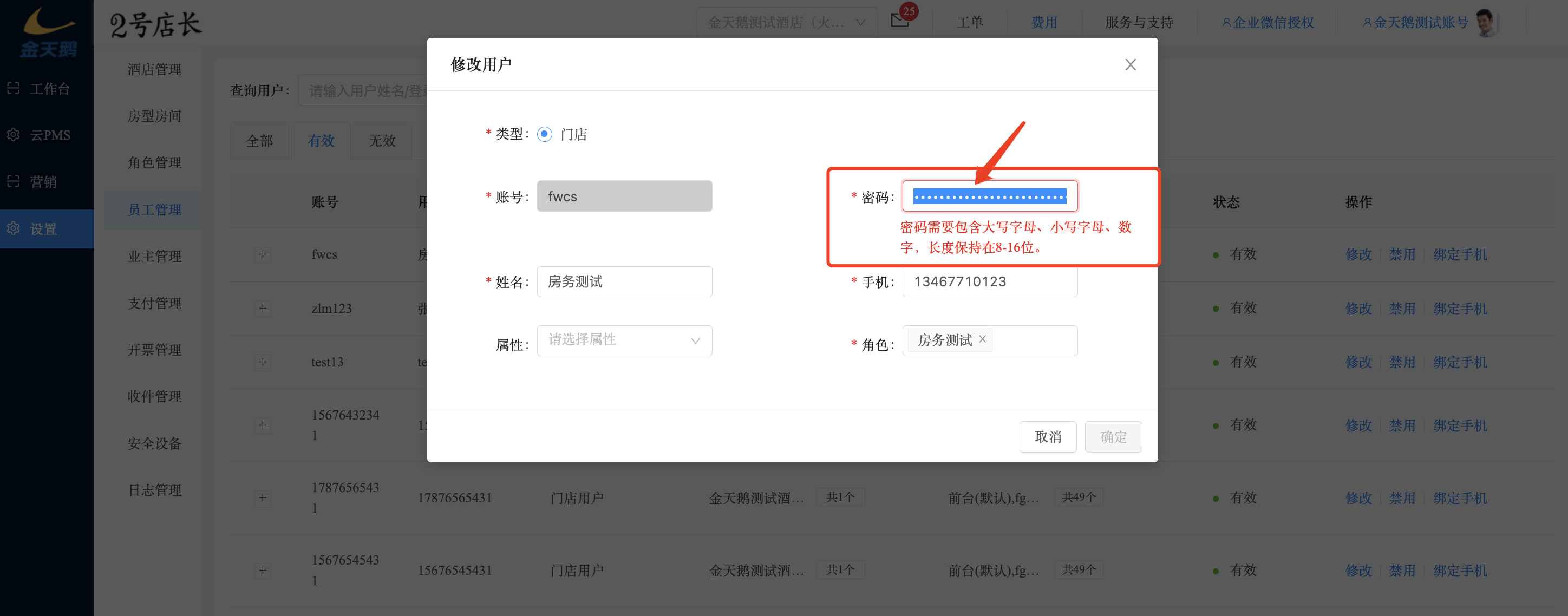1568x616 pixels.
Task: Click 禁用 in the fwcs row
Action: (1402, 254)
